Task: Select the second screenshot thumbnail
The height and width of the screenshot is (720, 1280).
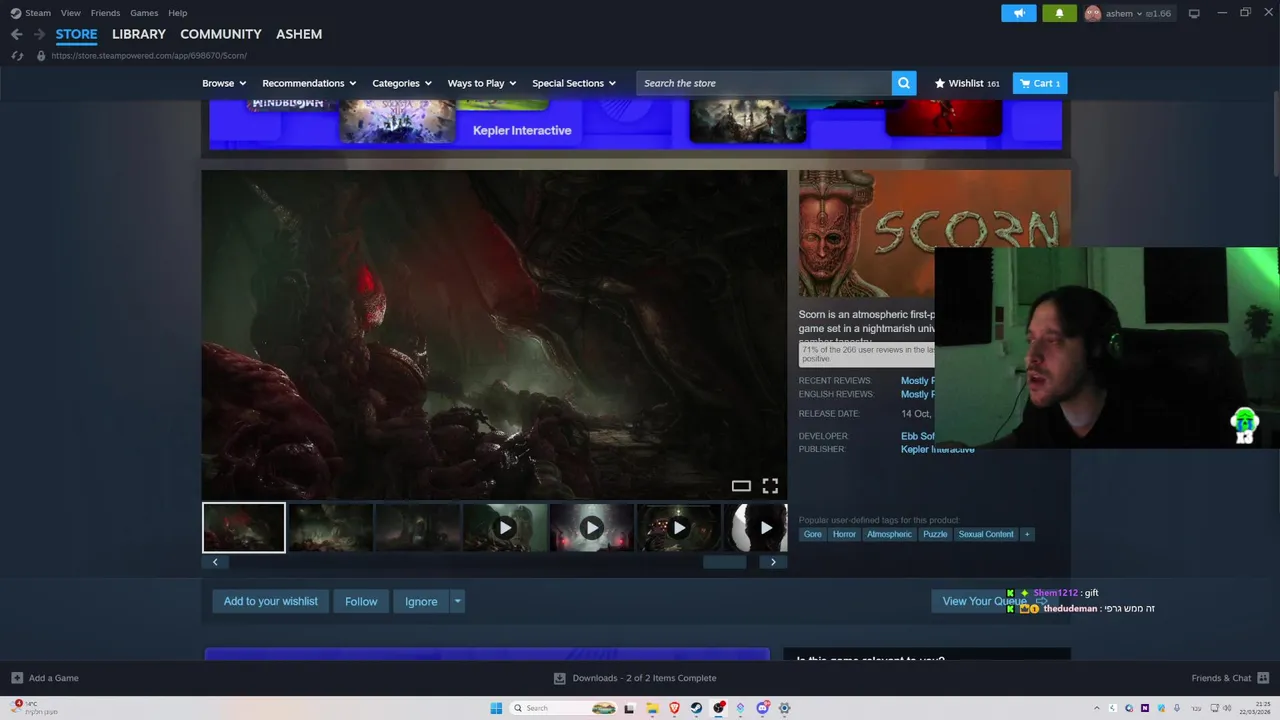Action: tap(331, 527)
